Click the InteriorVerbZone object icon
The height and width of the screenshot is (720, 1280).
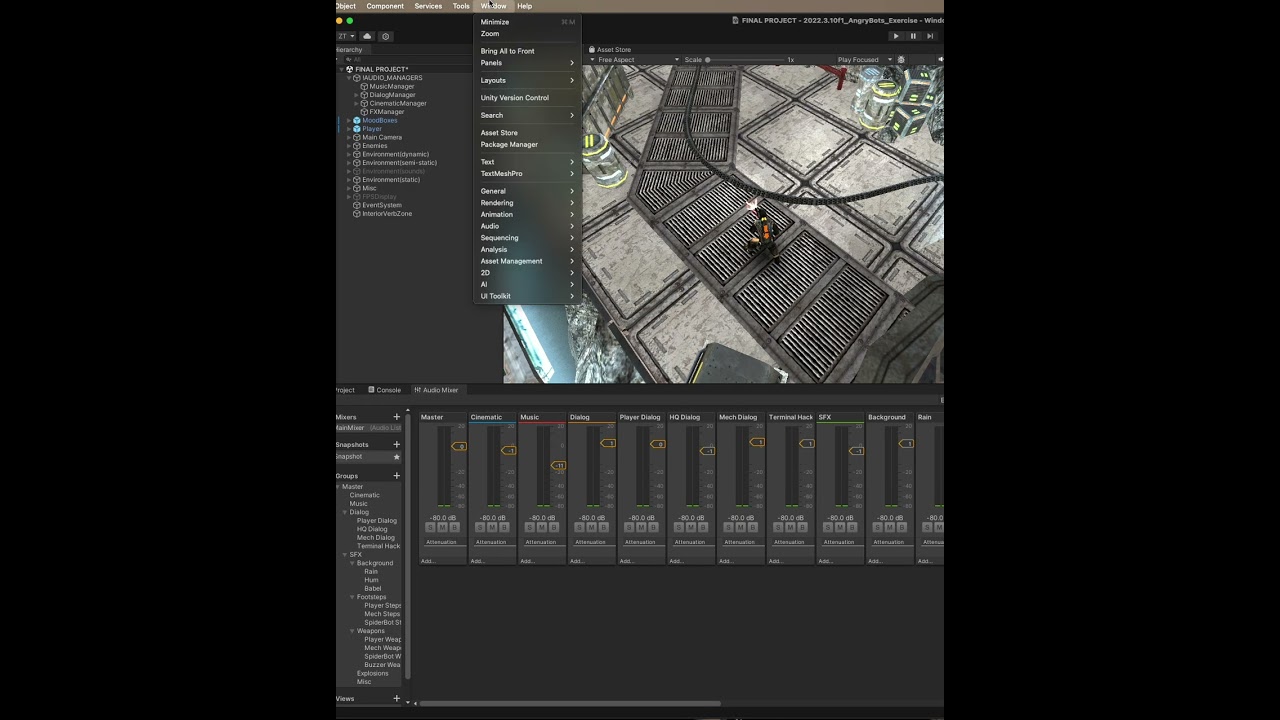357,213
